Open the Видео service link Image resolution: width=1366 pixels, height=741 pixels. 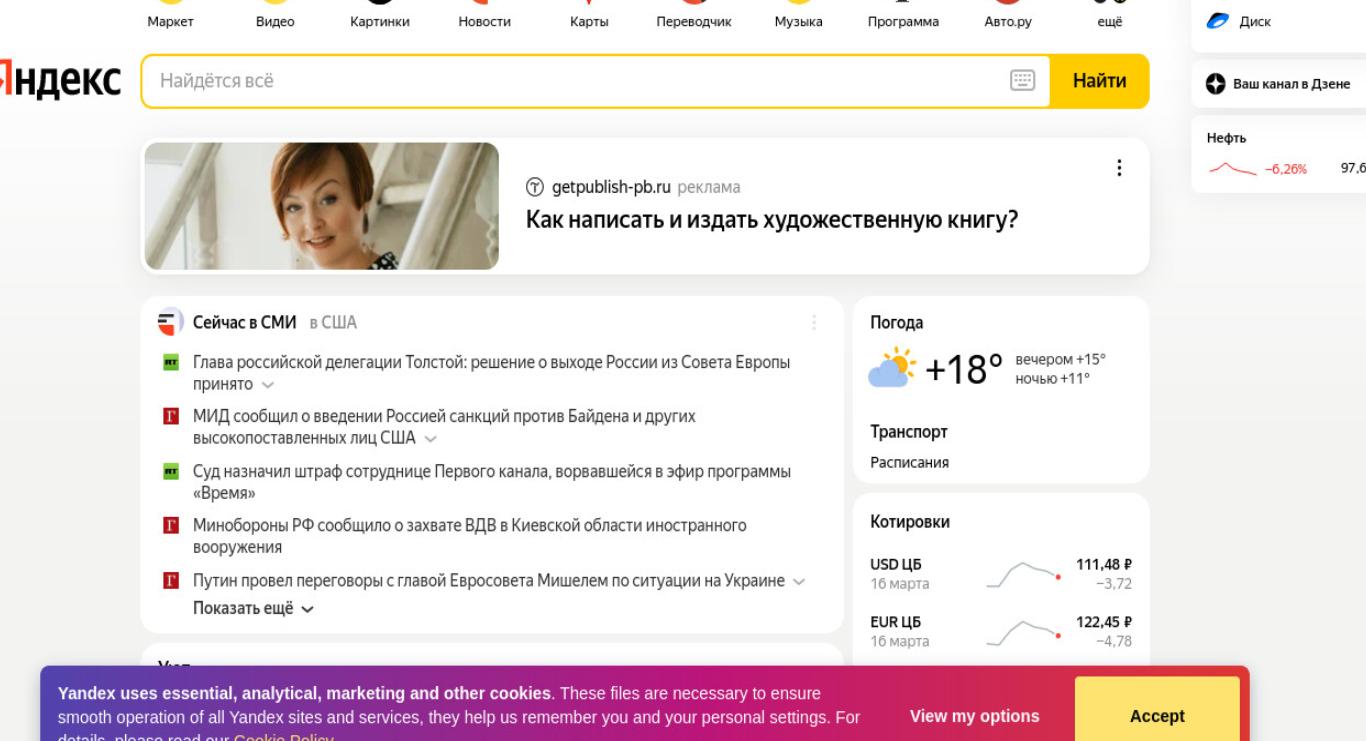[x=275, y=22]
